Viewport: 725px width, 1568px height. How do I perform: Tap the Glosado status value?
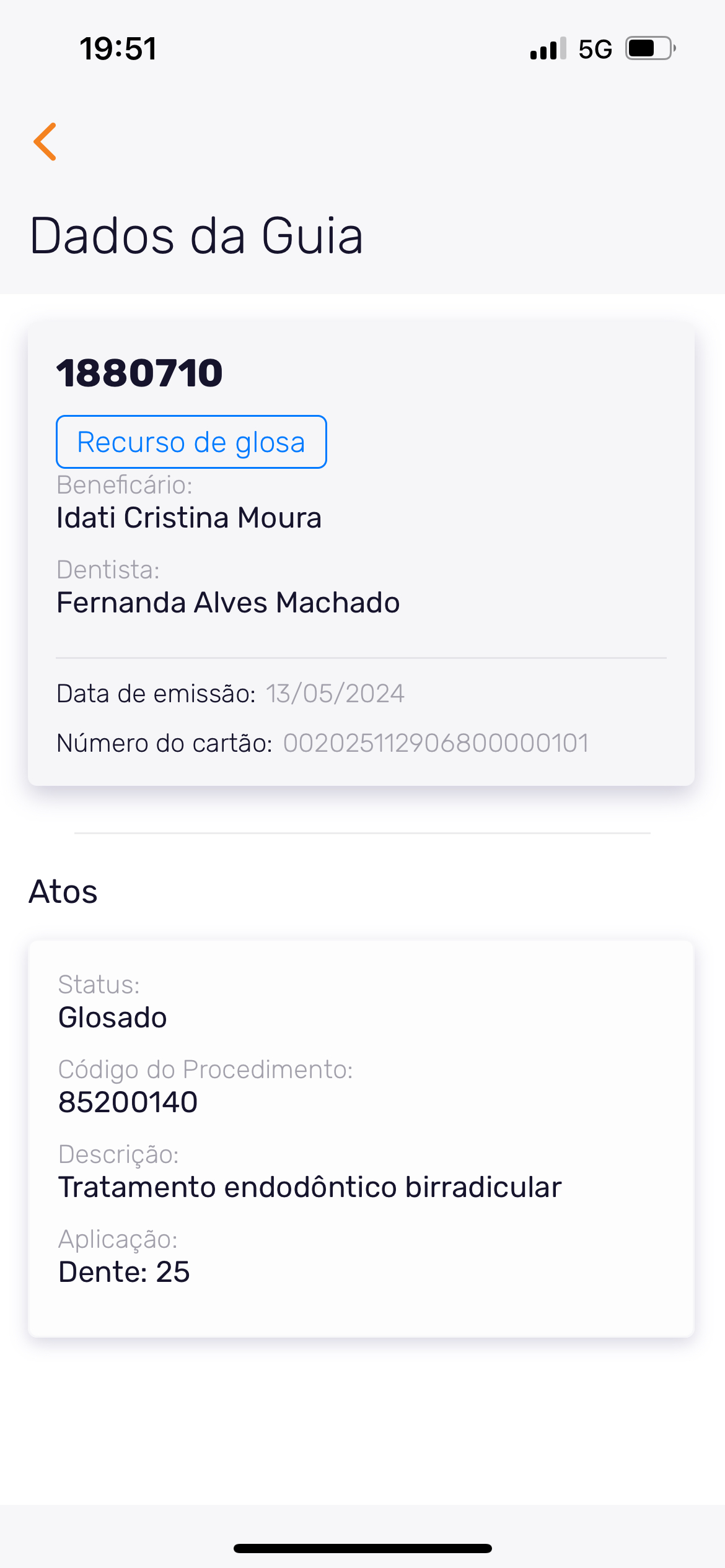click(x=113, y=1017)
